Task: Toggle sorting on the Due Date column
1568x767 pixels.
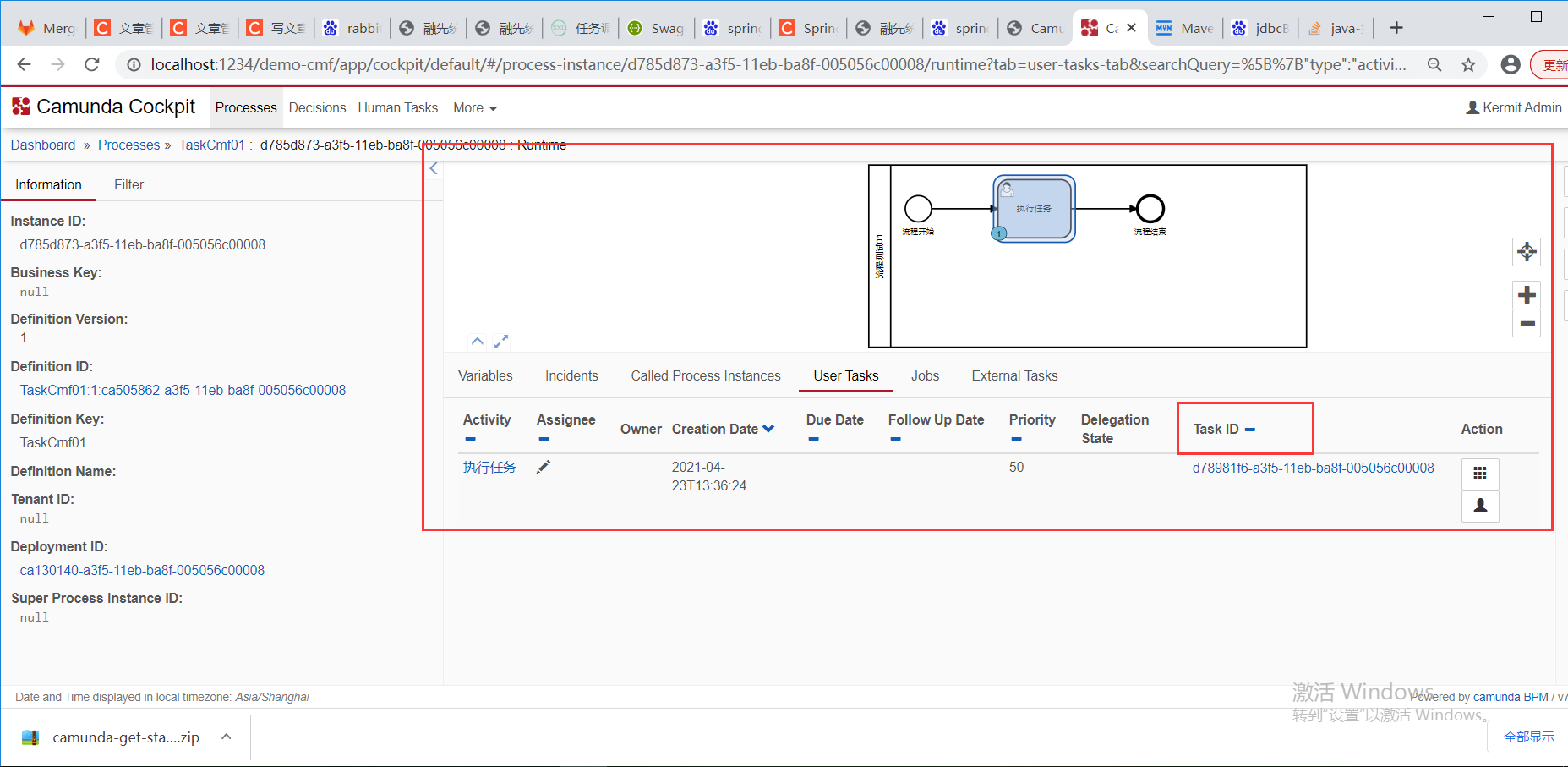Action: pos(813,437)
